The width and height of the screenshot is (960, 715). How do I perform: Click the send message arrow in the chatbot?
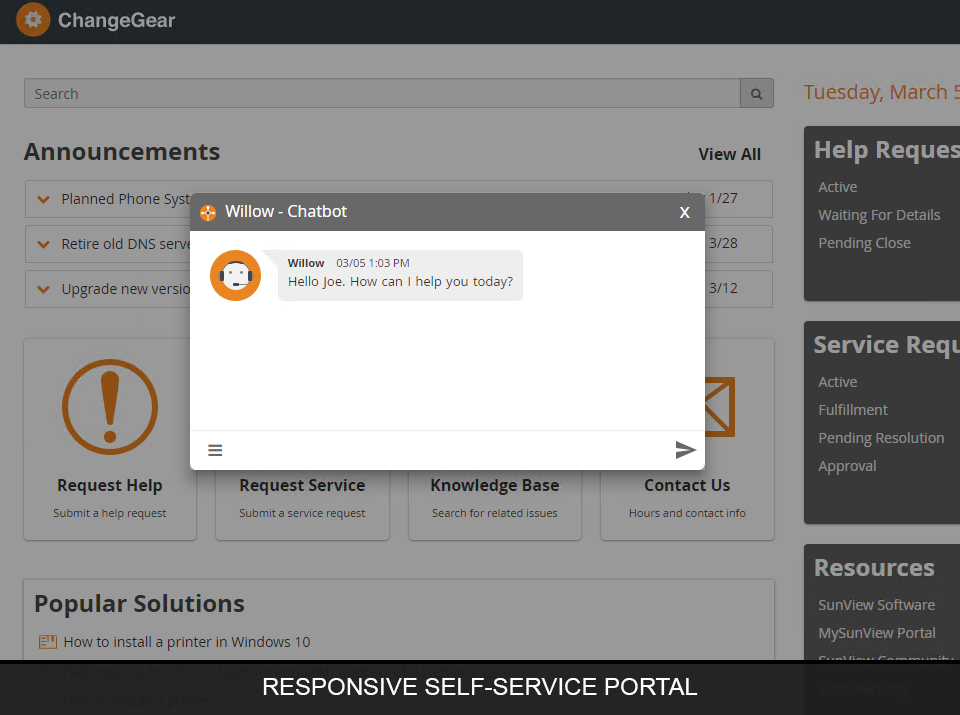[x=686, y=450]
